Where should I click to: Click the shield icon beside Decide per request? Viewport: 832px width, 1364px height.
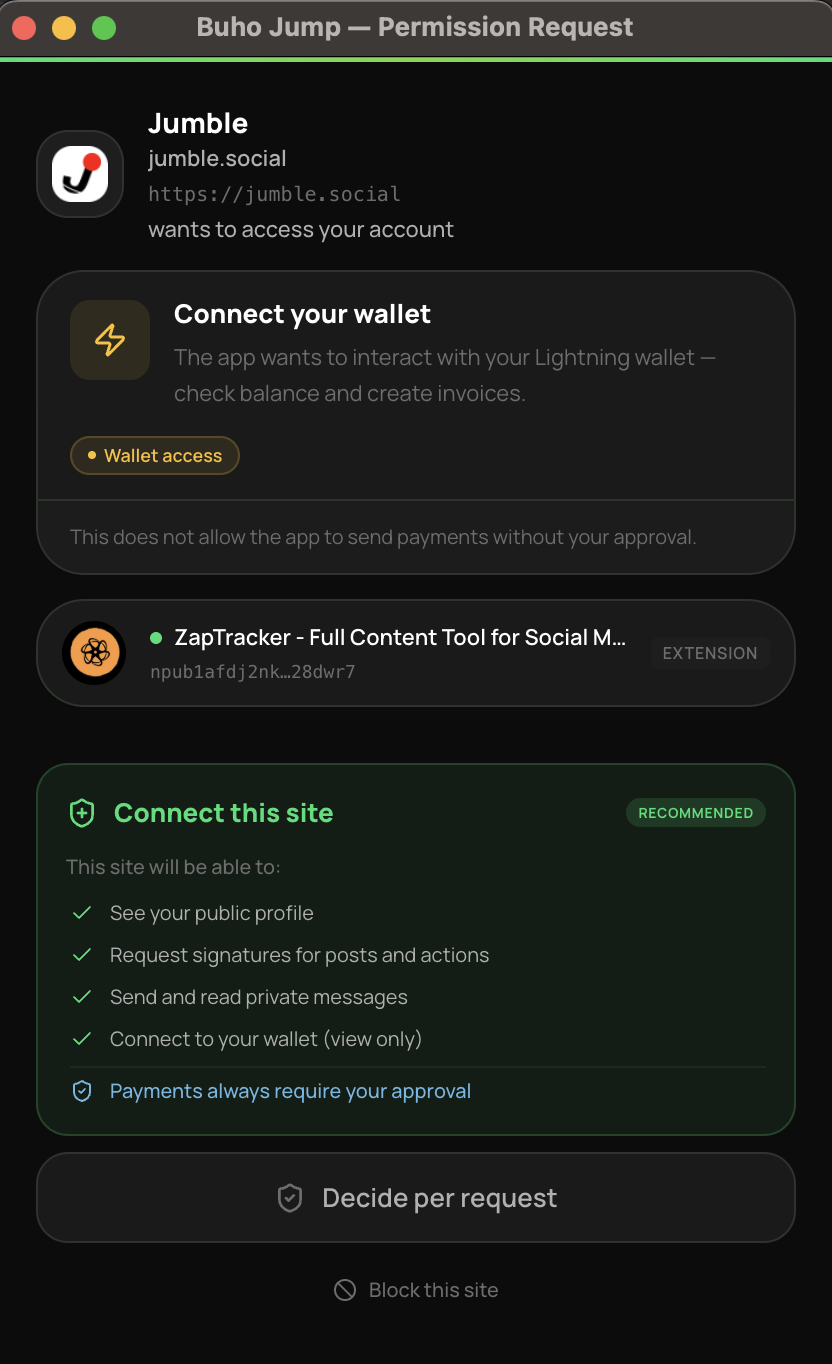290,1197
